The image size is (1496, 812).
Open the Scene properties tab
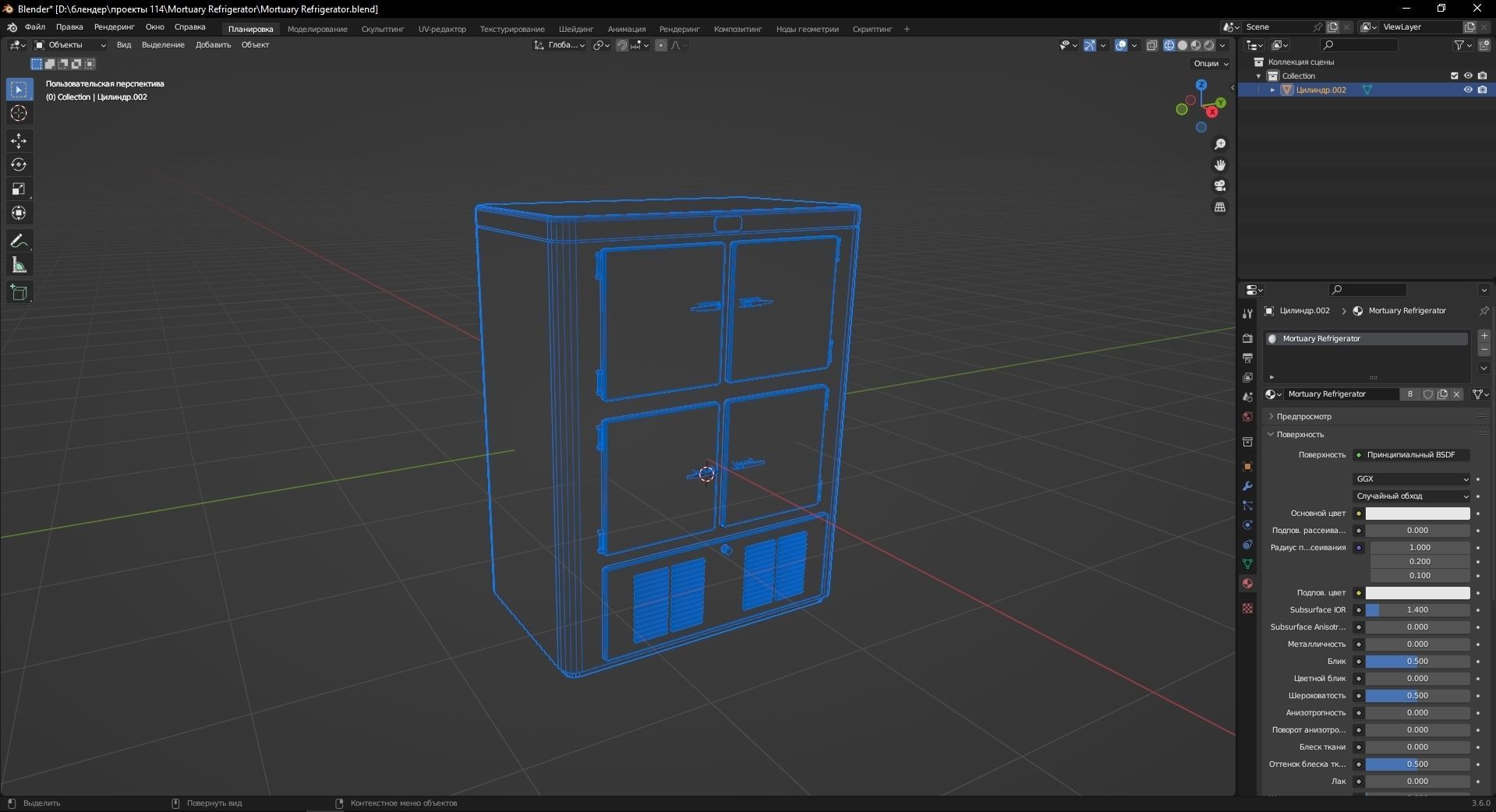click(x=1247, y=397)
